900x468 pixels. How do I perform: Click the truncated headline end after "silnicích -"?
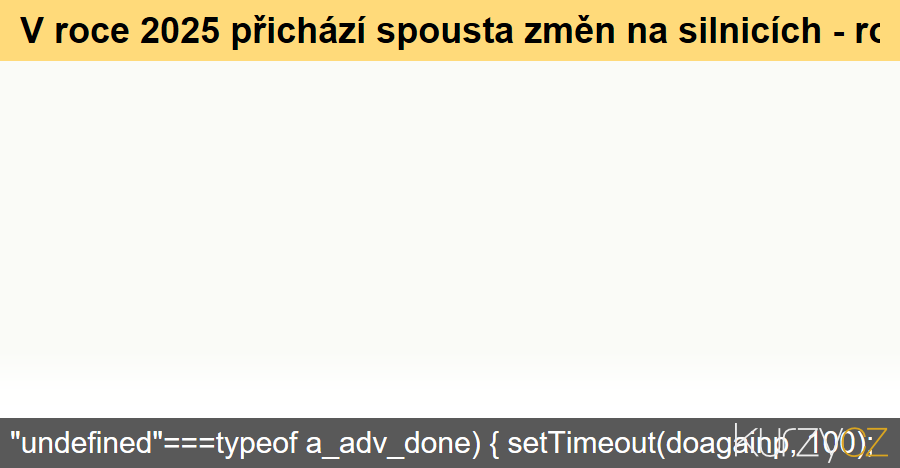[867, 32]
